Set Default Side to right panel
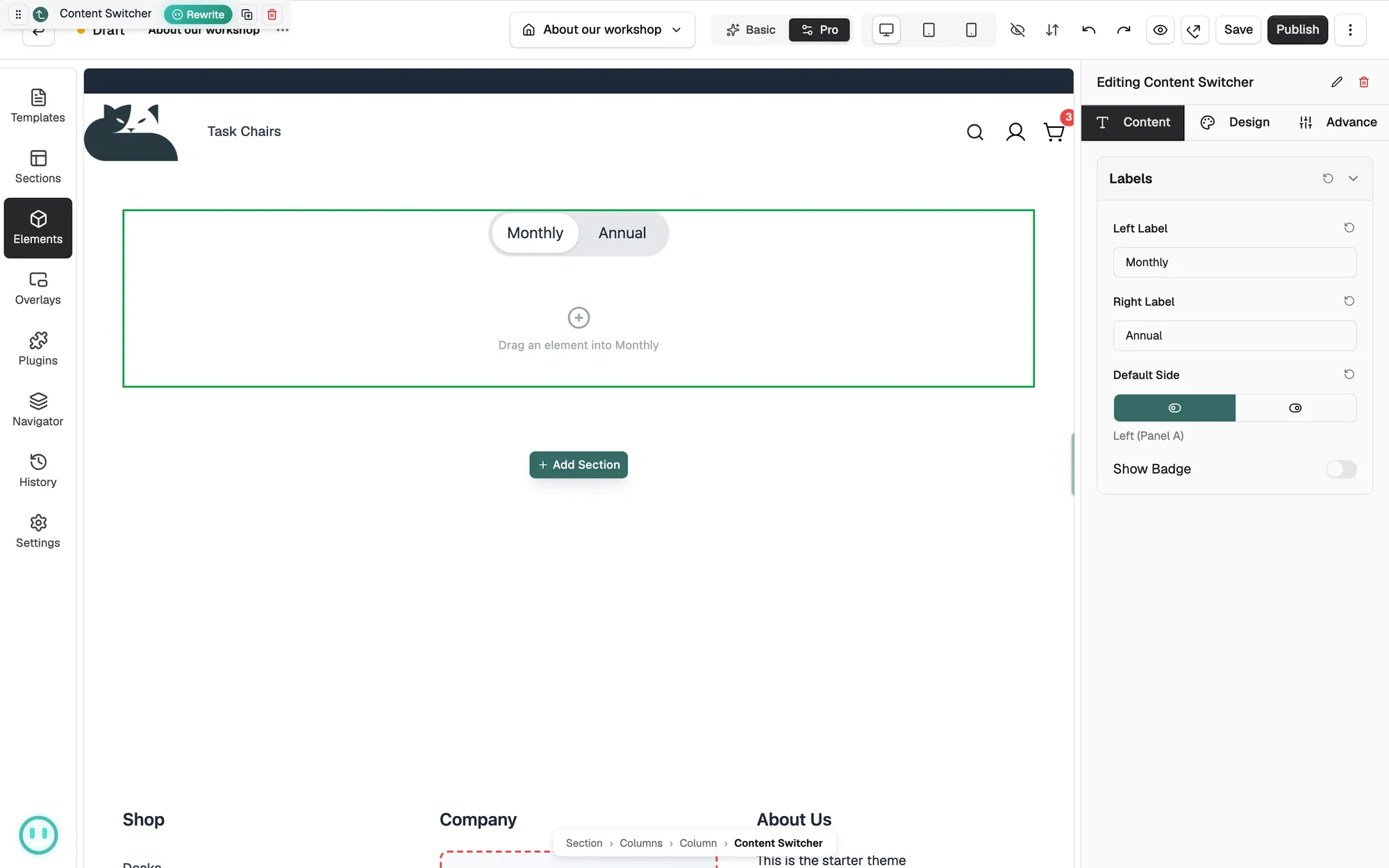Screen dimensions: 1389x868 (1295, 408)
